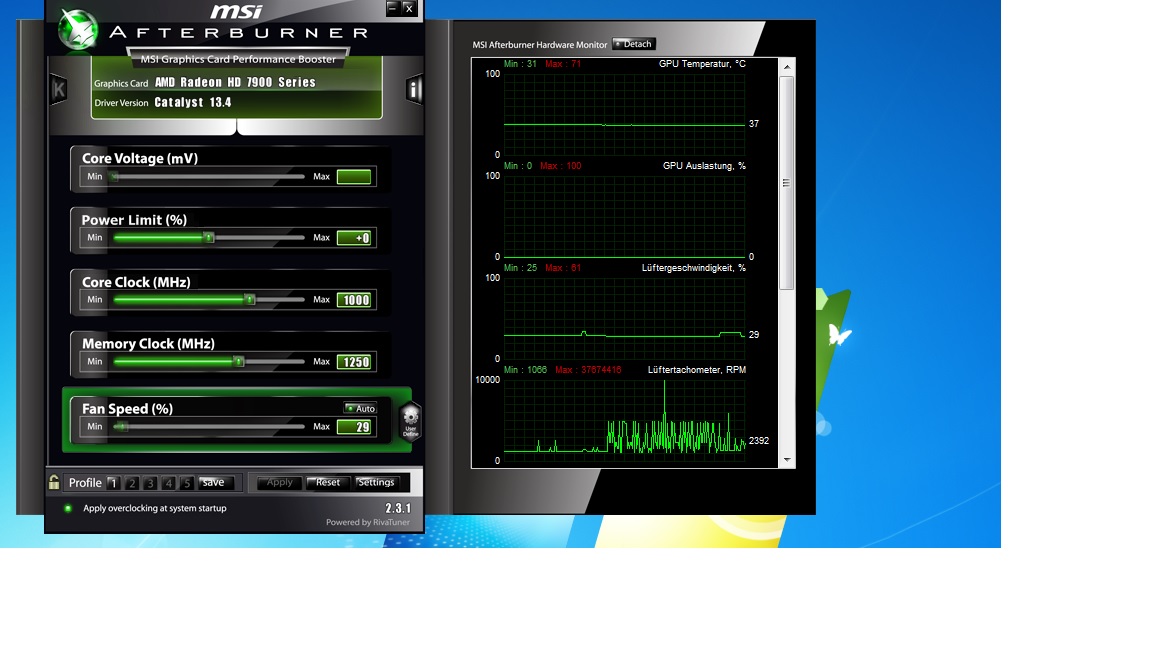Viewport: 1152px width, 648px height.
Task: Click the Save profile button
Action: 214,483
